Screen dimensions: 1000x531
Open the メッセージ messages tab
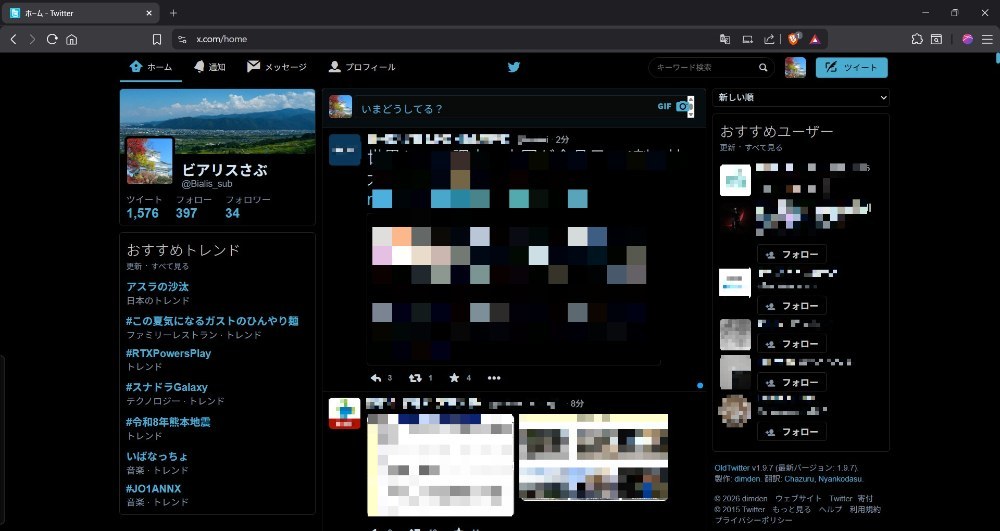(277, 67)
